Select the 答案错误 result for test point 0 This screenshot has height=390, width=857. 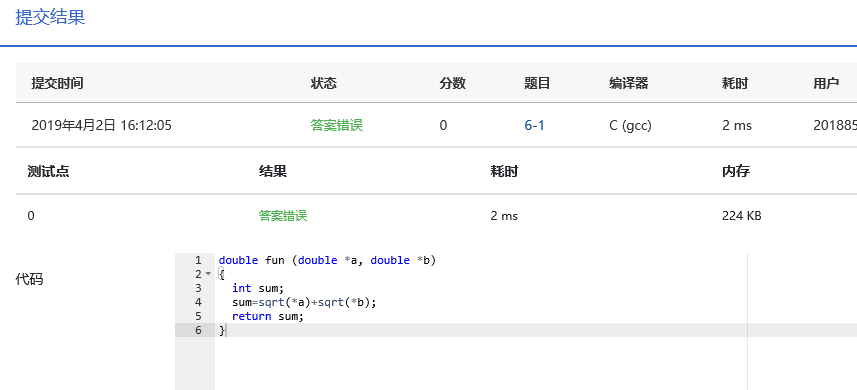tap(283, 216)
